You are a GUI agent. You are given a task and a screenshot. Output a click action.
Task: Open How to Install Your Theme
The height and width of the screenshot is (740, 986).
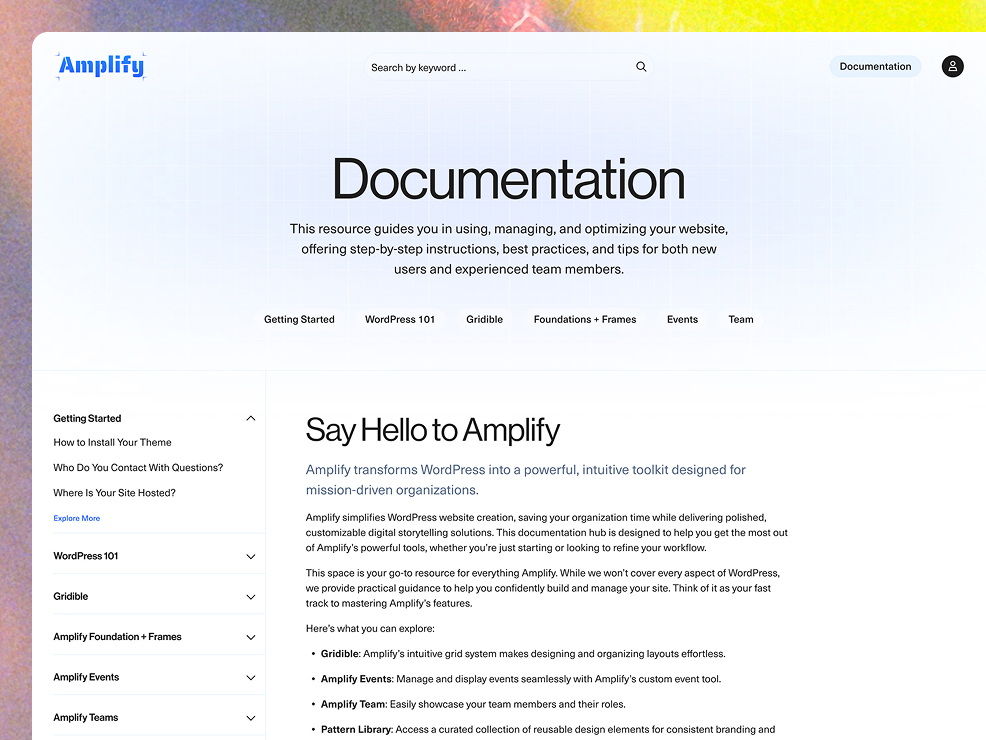[x=112, y=443]
